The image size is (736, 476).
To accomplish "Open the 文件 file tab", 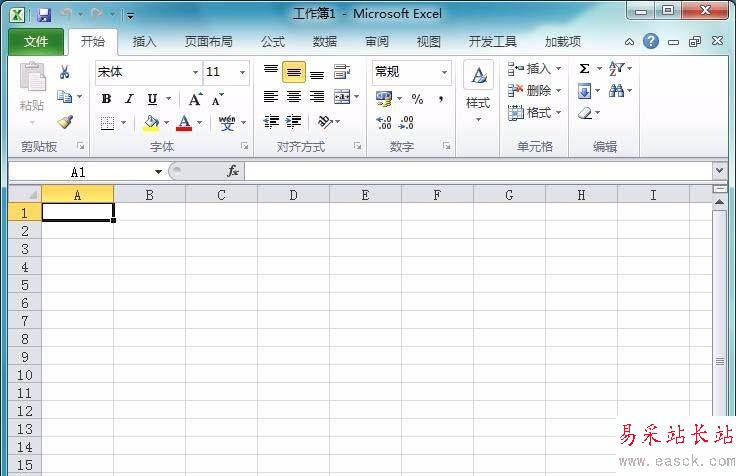I will coord(36,42).
